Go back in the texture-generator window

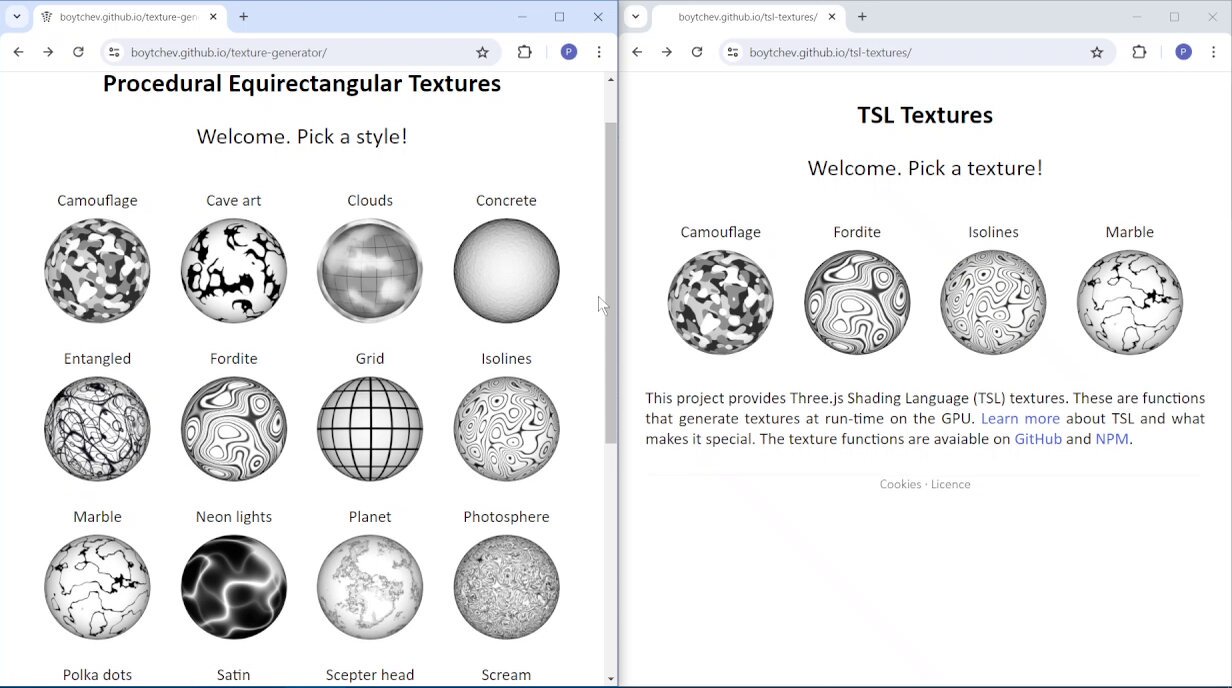(18, 52)
